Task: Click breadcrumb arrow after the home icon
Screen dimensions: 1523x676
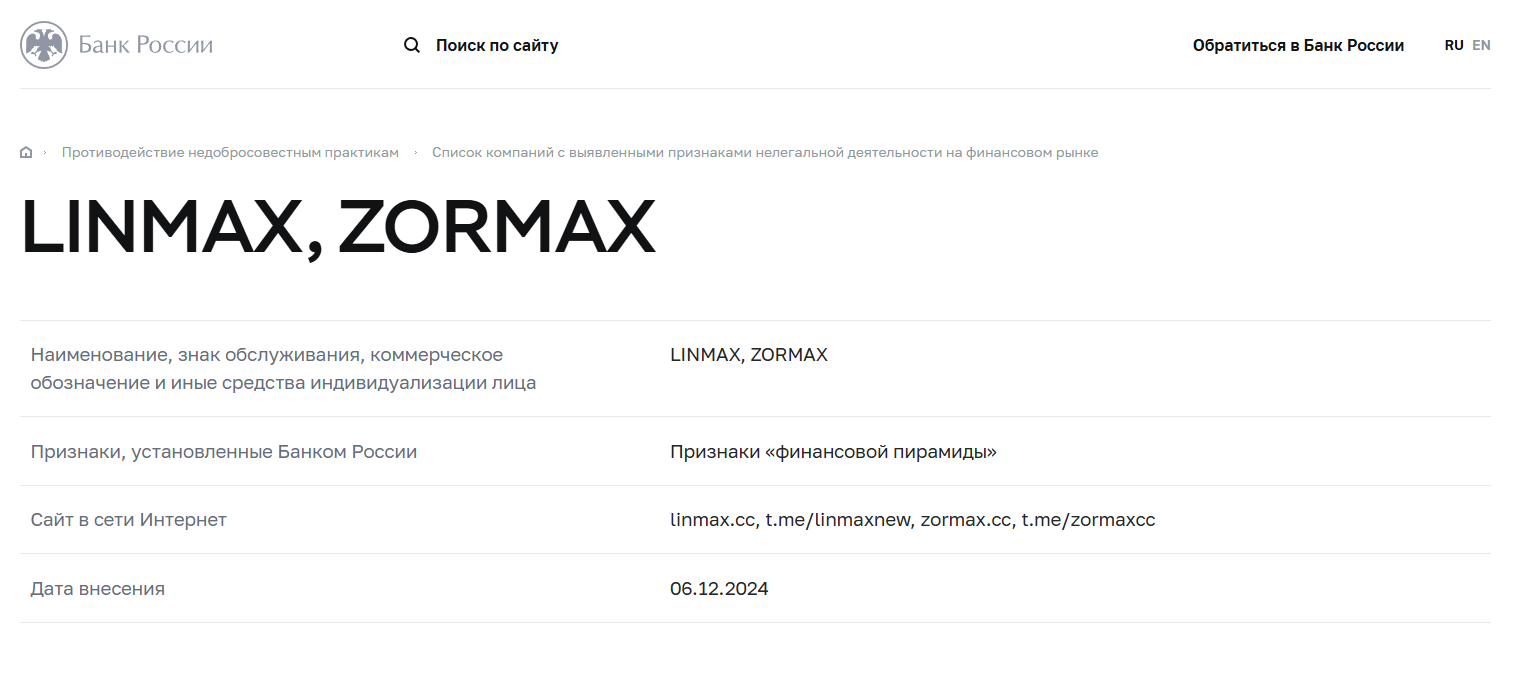Action: click(45, 153)
